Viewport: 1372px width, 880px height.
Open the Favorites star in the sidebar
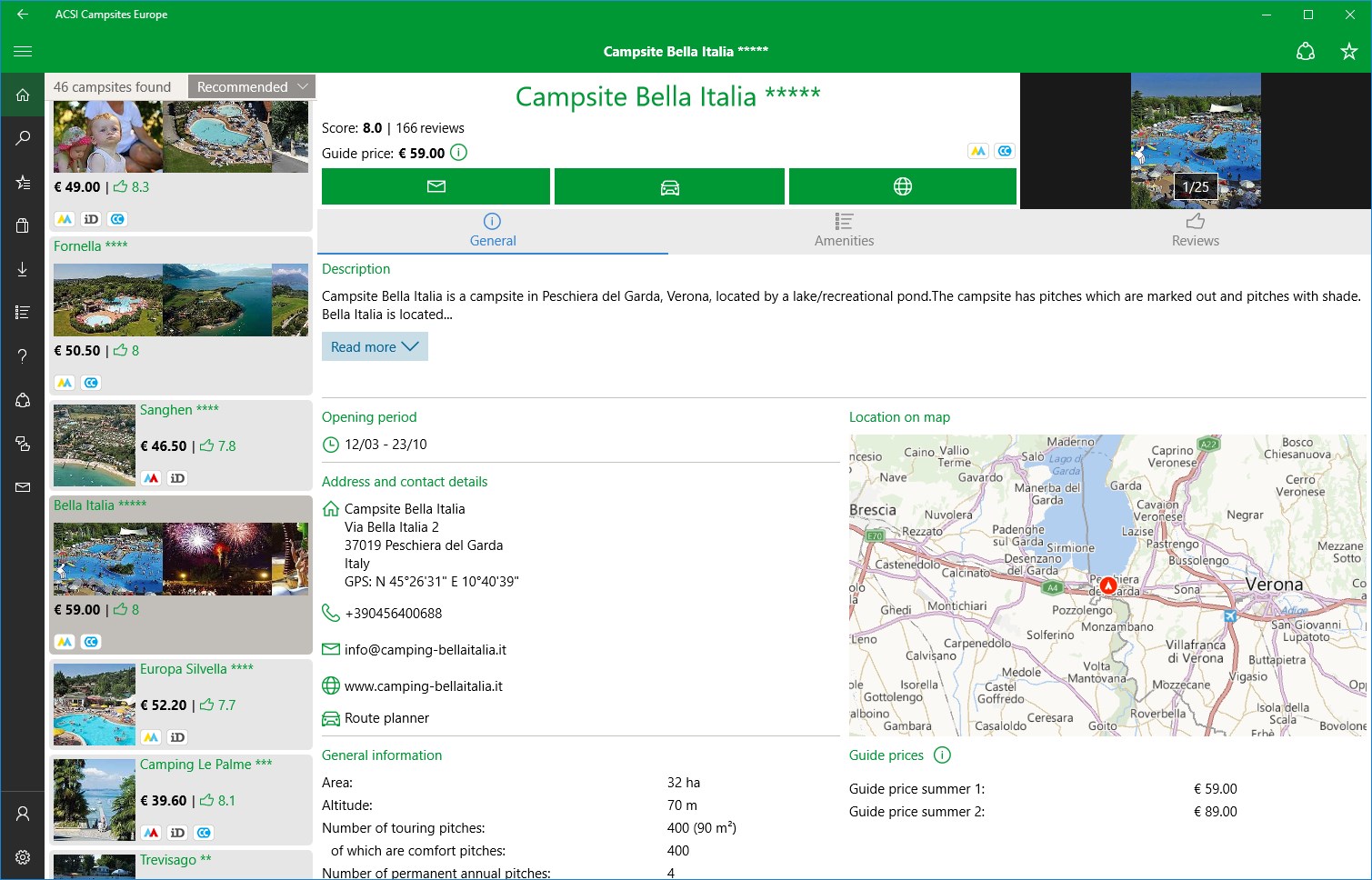click(x=23, y=182)
